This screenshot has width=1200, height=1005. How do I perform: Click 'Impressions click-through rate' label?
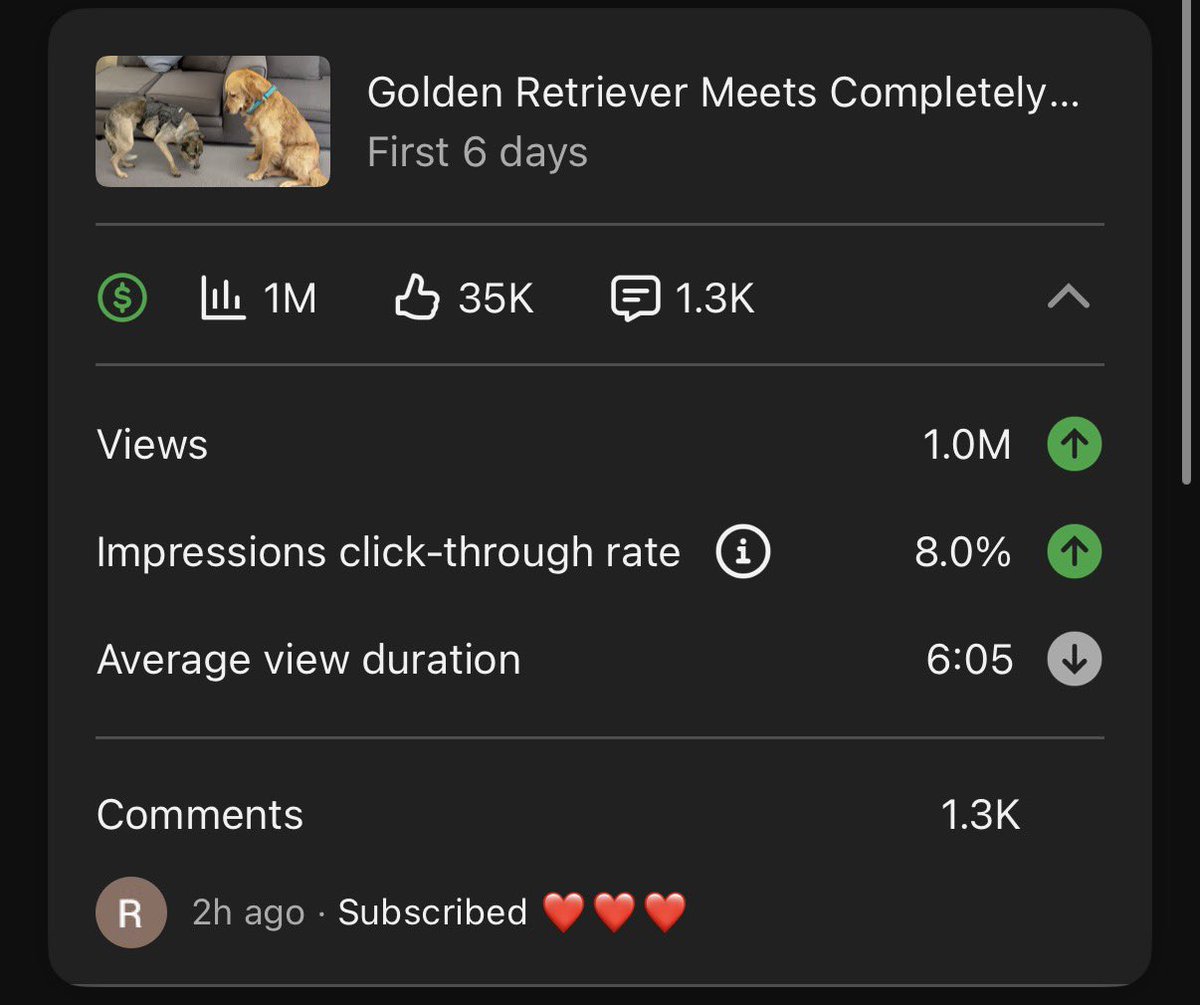388,552
